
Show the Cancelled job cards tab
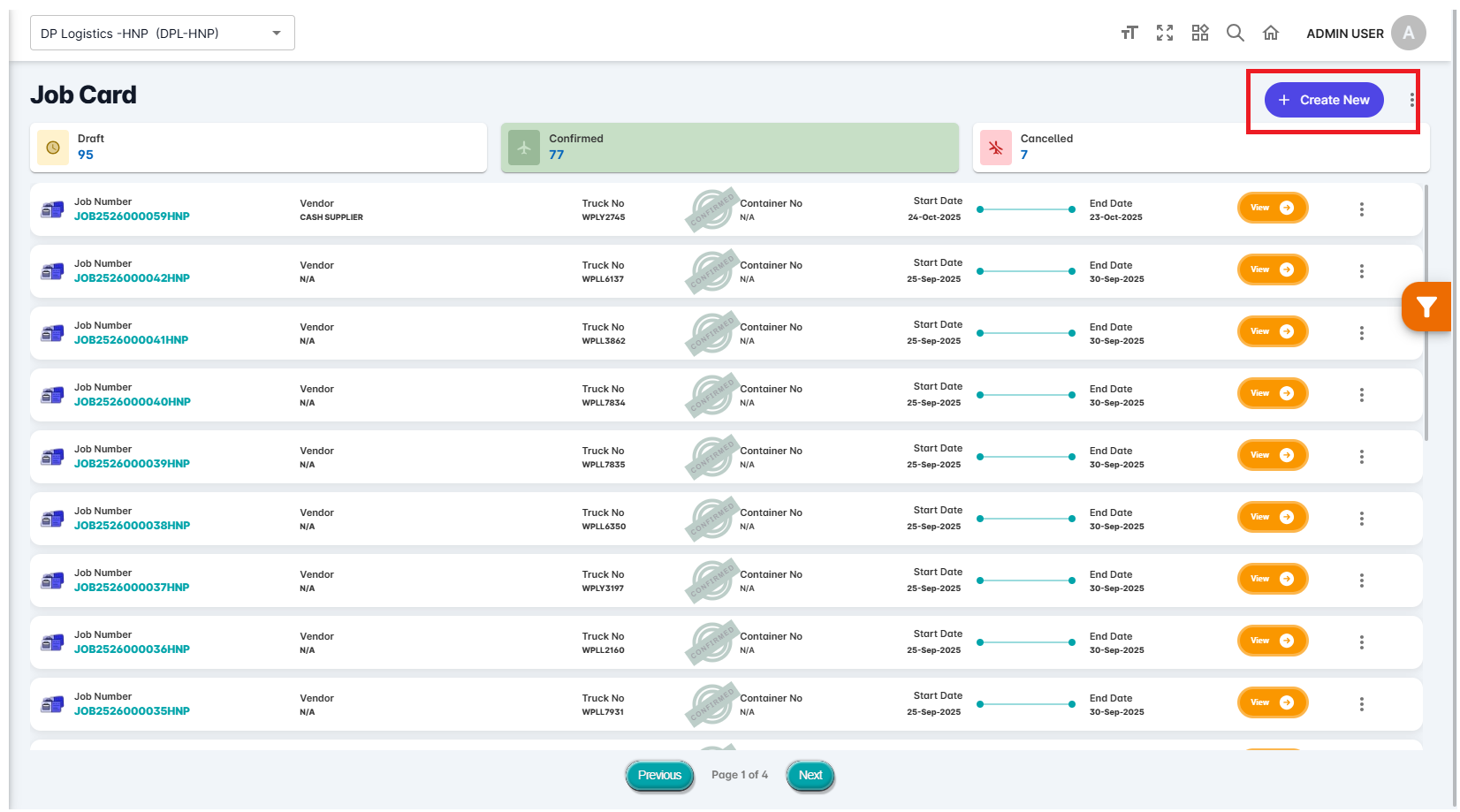click(x=1201, y=148)
